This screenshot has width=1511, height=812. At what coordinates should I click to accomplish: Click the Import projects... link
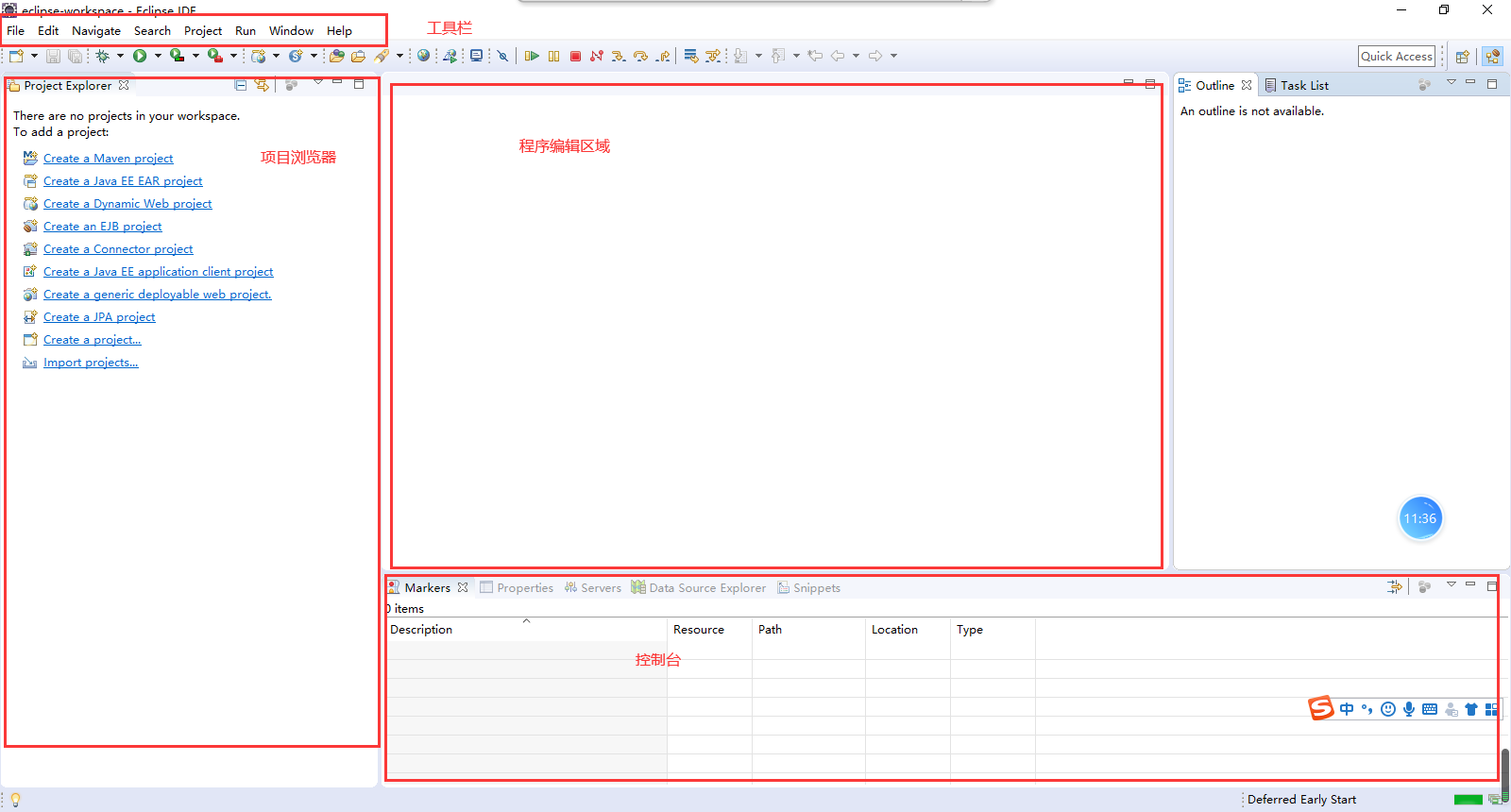(x=91, y=363)
